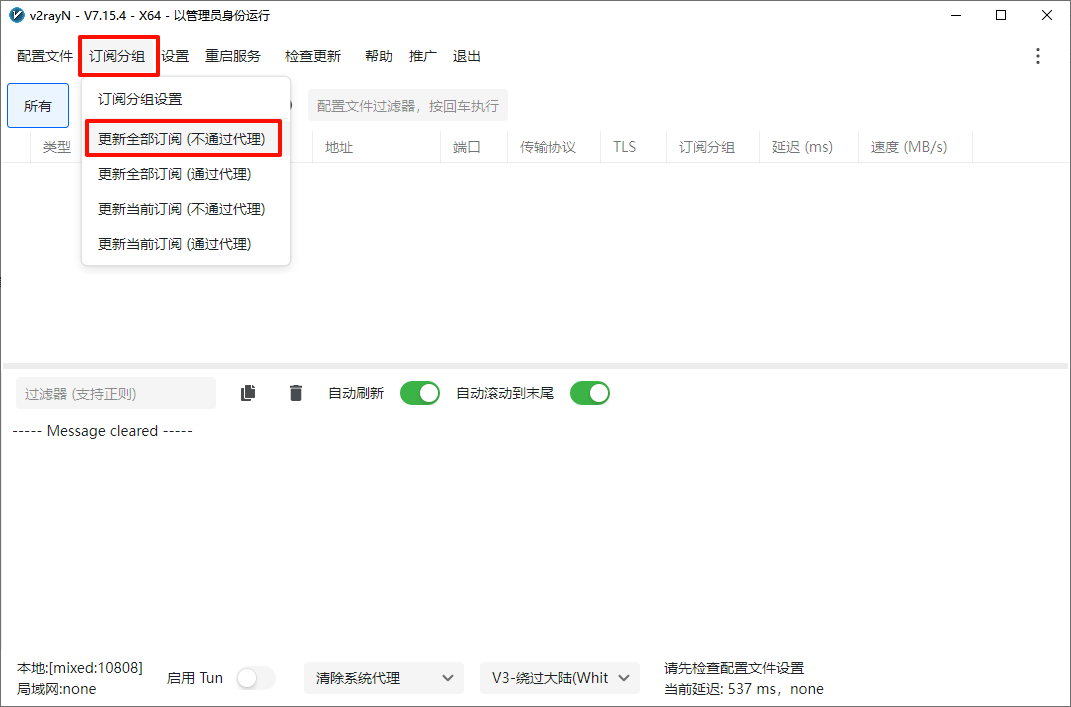Open the V3-绕过大陆 routing dropdown

point(559,678)
